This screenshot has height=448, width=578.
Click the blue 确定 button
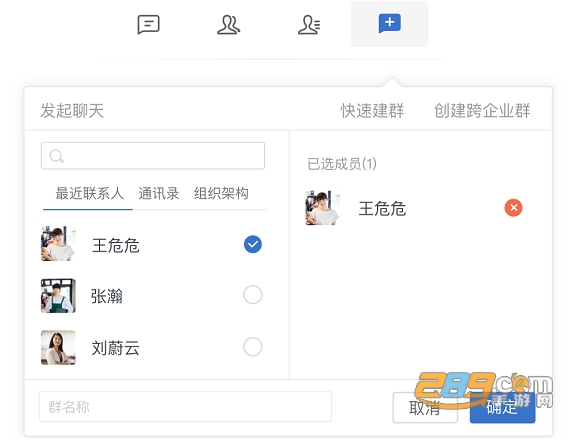(x=502, y=407)
